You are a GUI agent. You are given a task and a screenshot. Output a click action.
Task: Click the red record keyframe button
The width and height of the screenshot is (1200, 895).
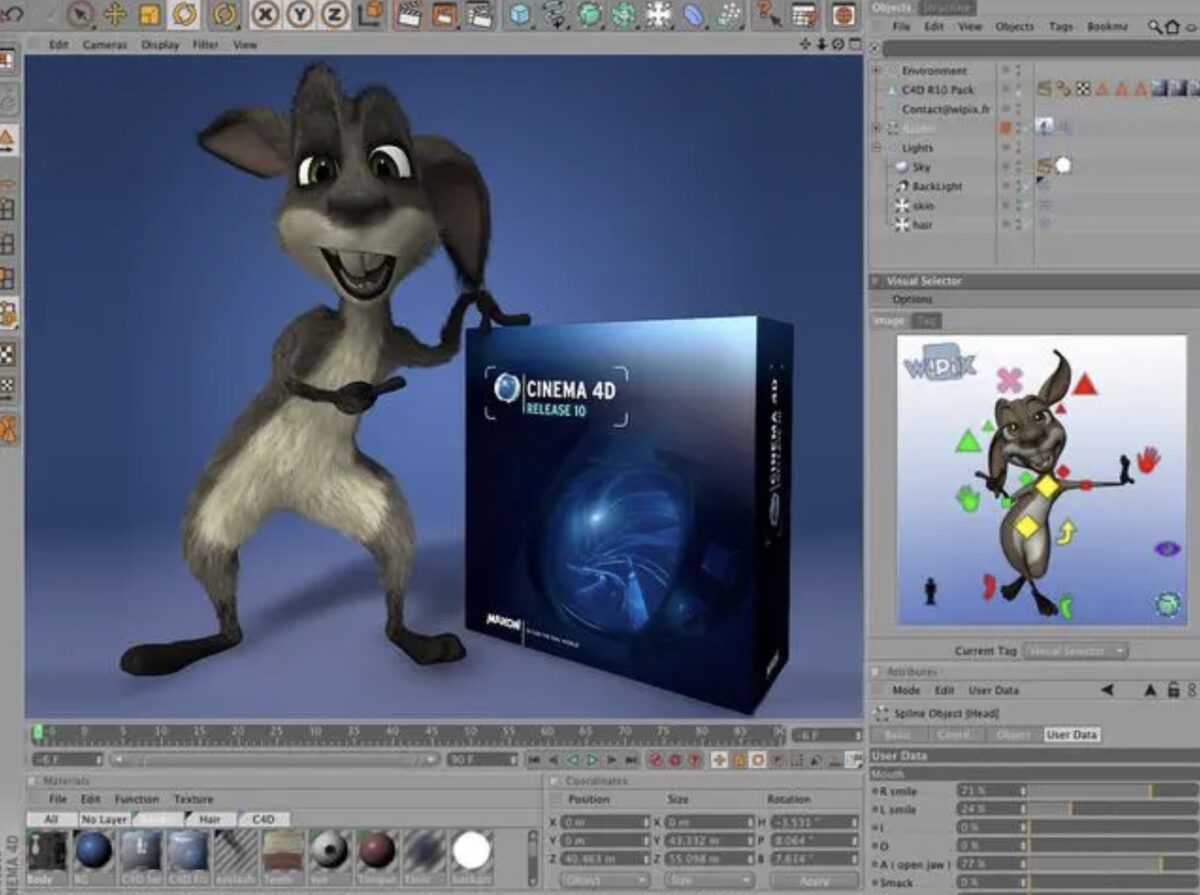655,760
